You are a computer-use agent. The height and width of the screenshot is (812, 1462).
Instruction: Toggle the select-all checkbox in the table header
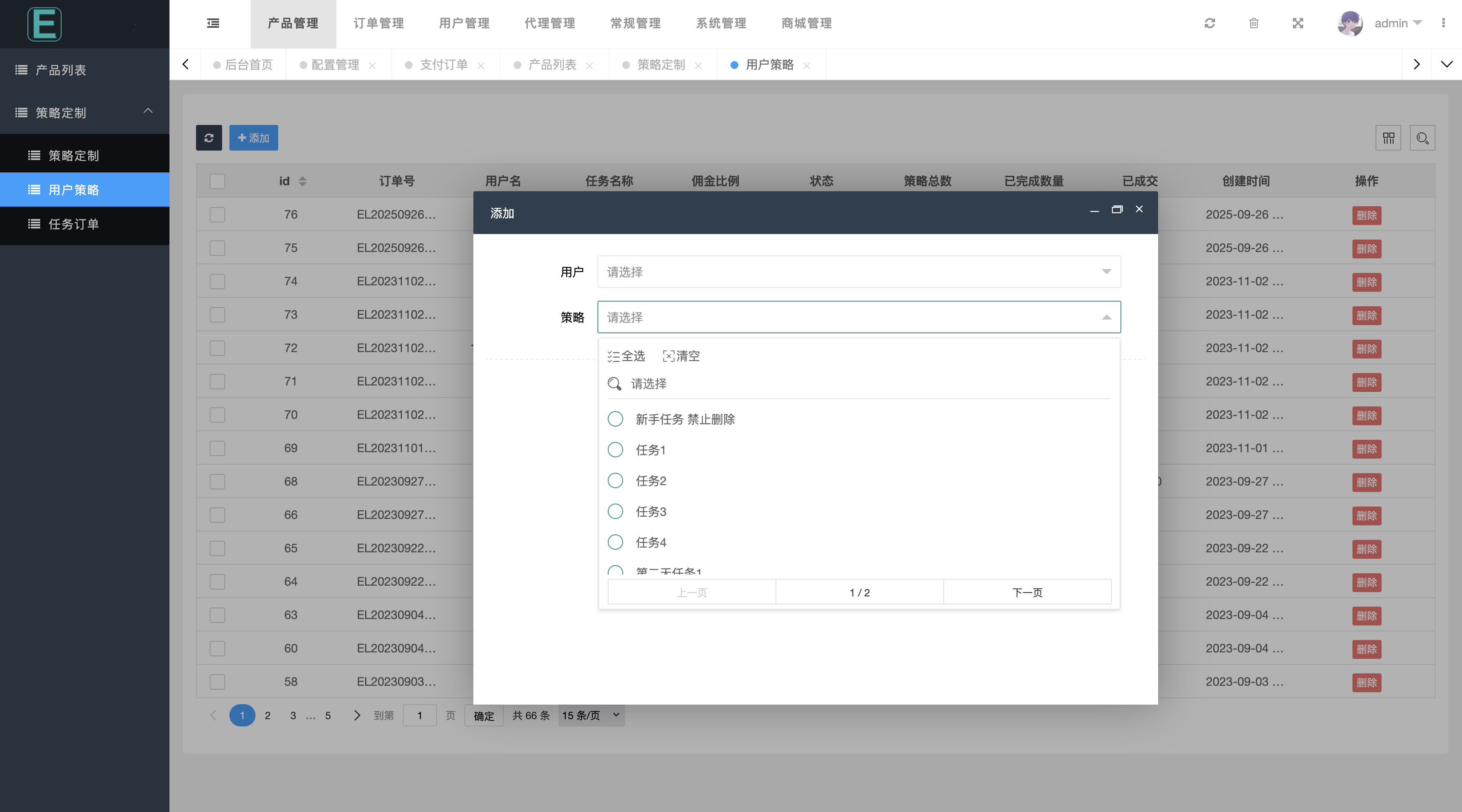217,181
